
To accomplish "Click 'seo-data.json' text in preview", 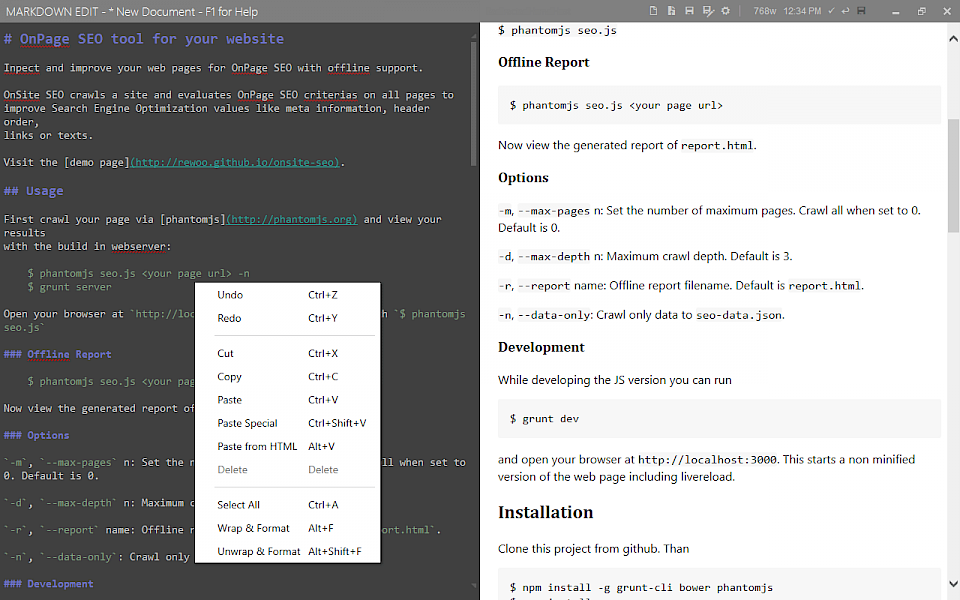I will 739,315.
